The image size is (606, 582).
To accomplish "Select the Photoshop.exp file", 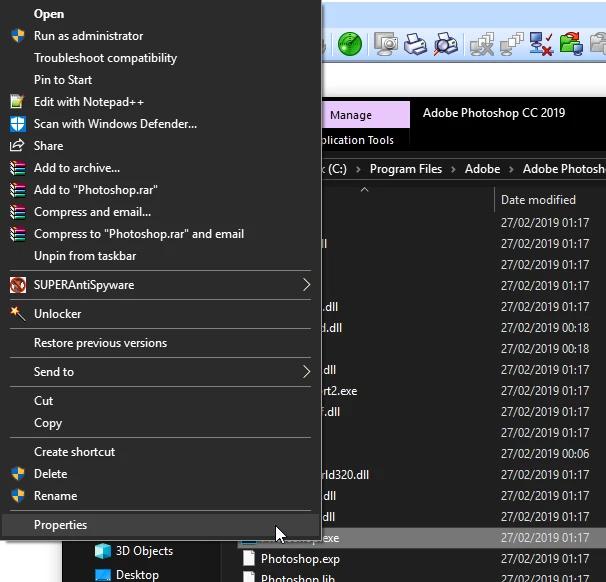I will pos(300,559).
